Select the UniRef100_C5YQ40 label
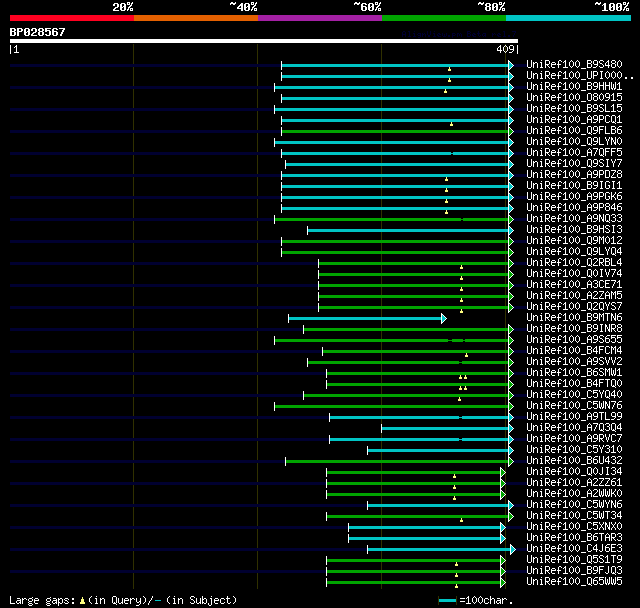The height and width of the screenshot is (608, 640). pyautogui.click(x=574, y=395)
